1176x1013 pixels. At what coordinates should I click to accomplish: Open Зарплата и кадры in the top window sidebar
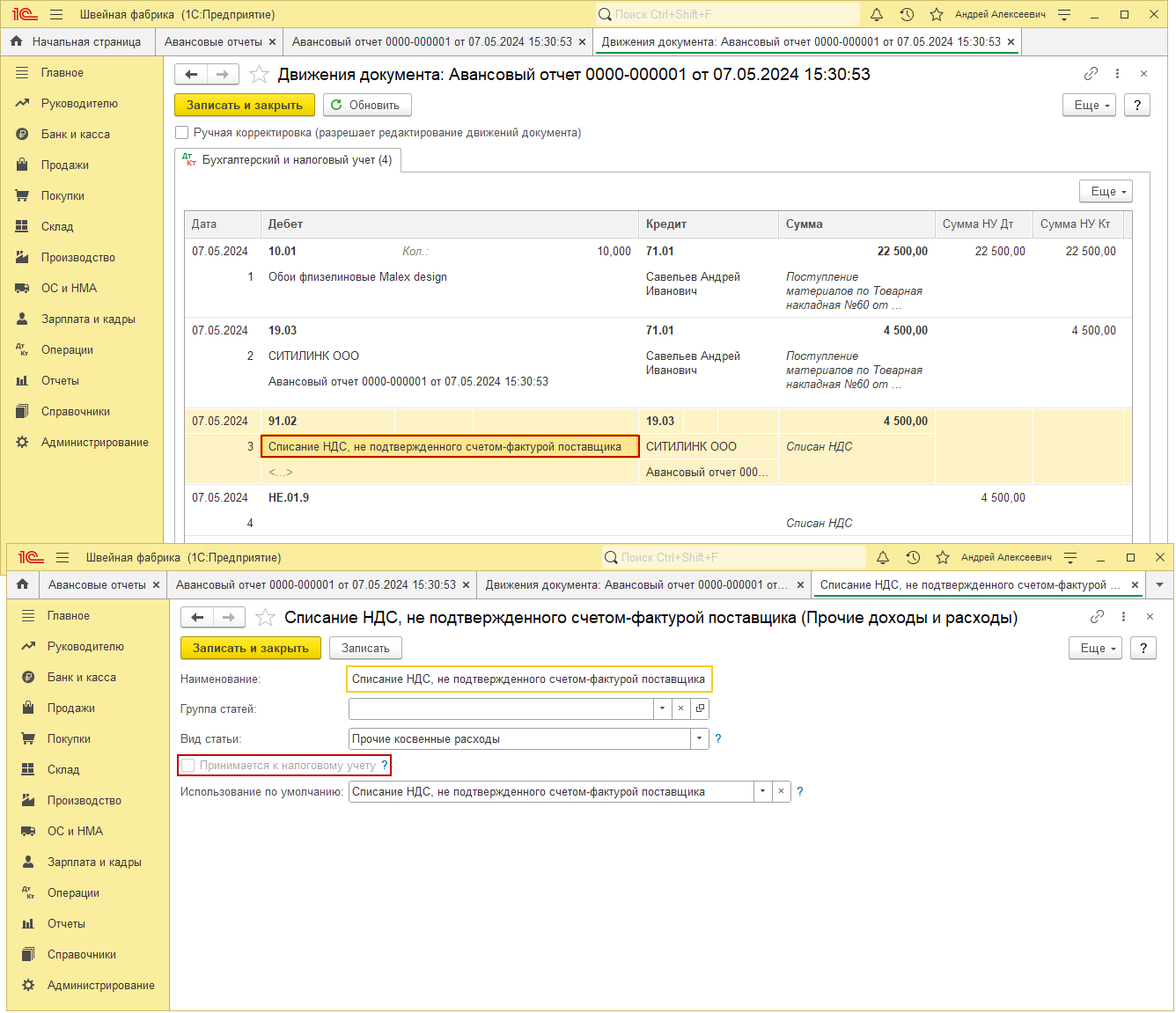[88, 319]
